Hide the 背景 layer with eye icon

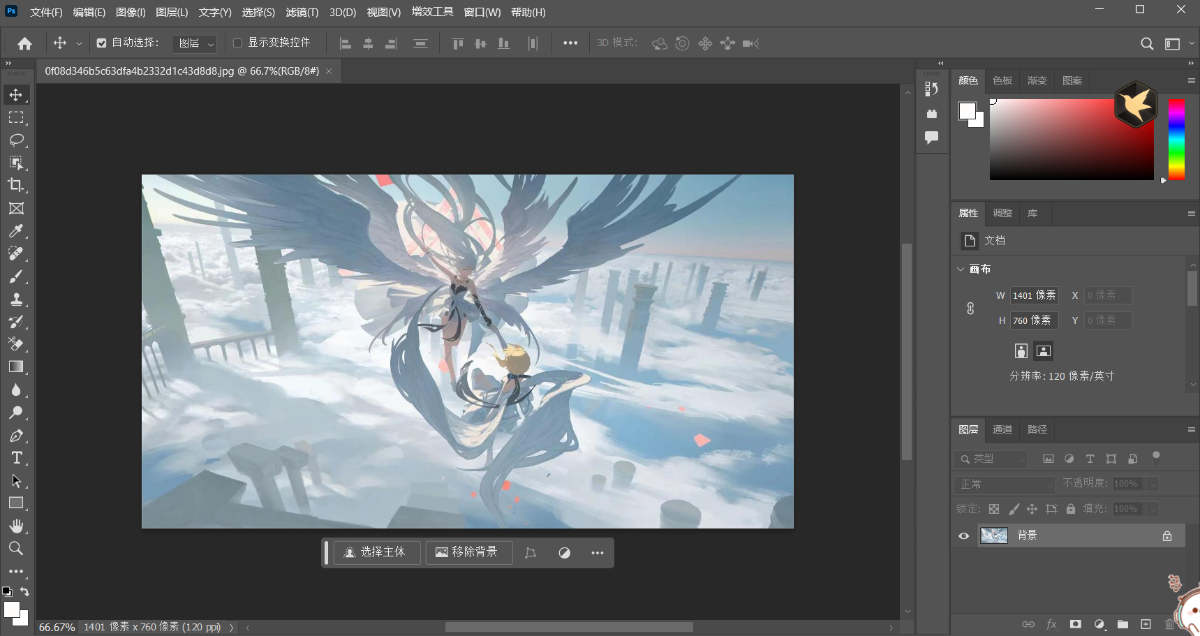[964, 536]
